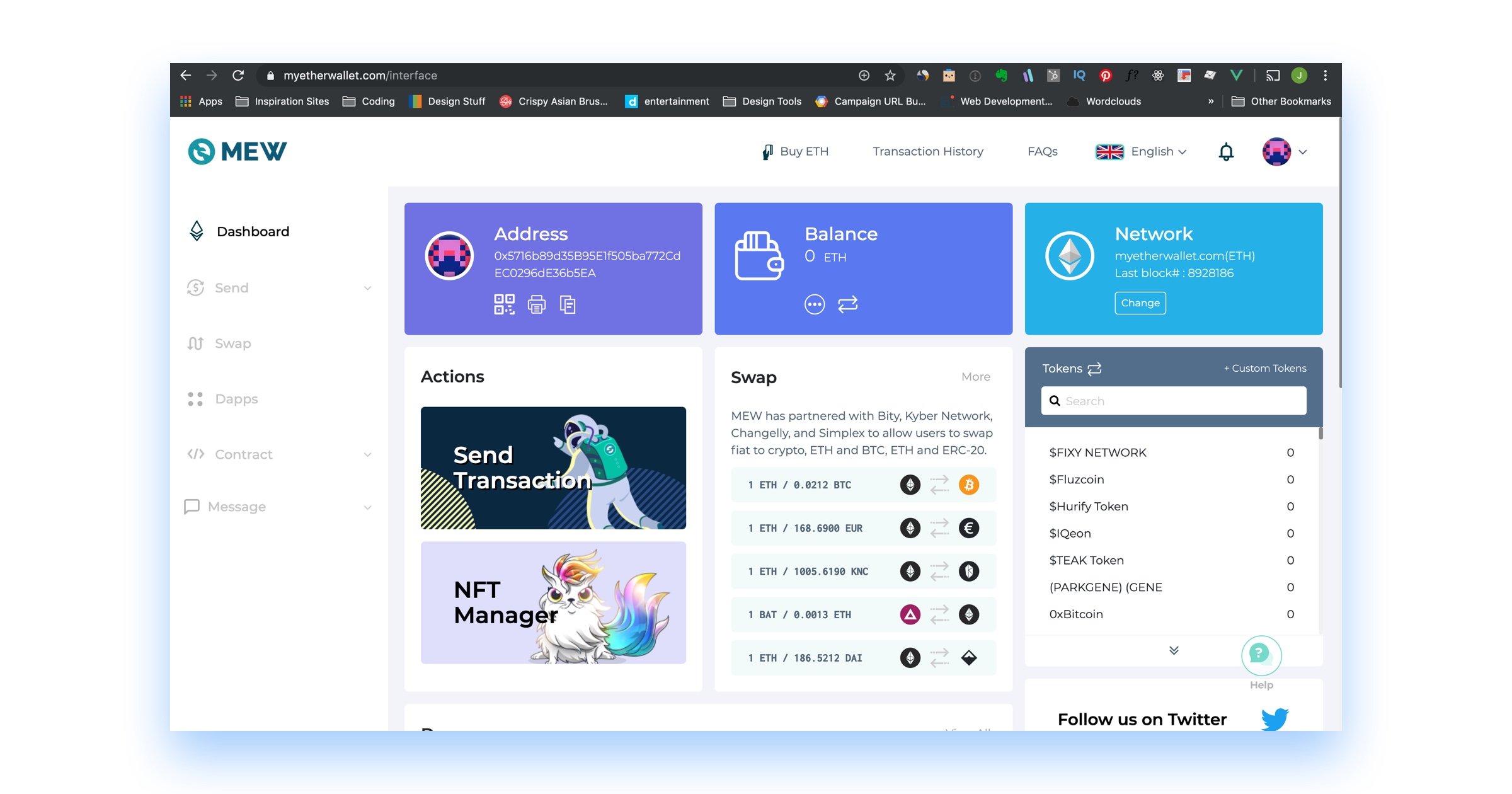Image resolution: width=1512 pixels, height=794 pixels.
Task: Select the $IQeon token row
Action: click(x=1172, y=534)
